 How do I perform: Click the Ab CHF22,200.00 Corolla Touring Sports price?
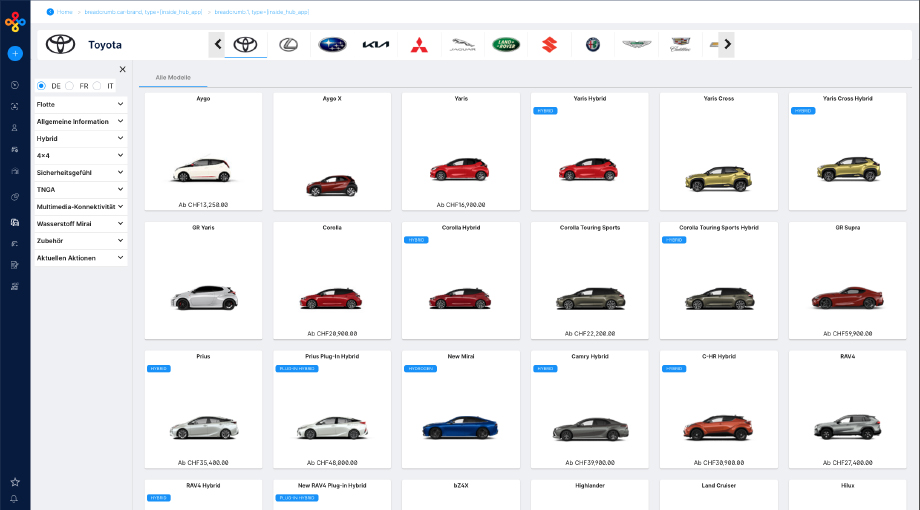pyautogui.click(x=590, y=333)
